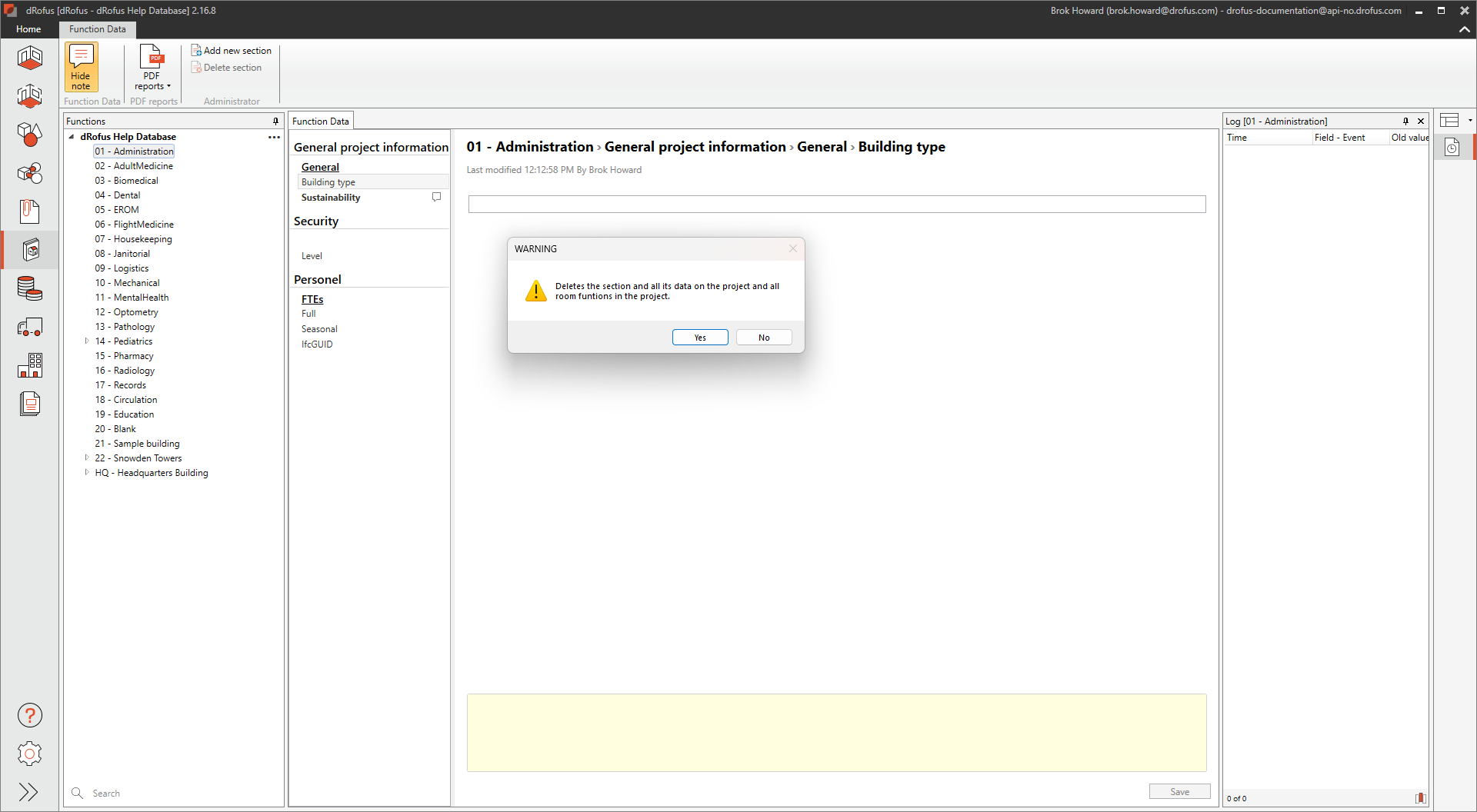1477x812 pixels.
Task: Open the log history clock icon
Action: [x=1452, y=148]
